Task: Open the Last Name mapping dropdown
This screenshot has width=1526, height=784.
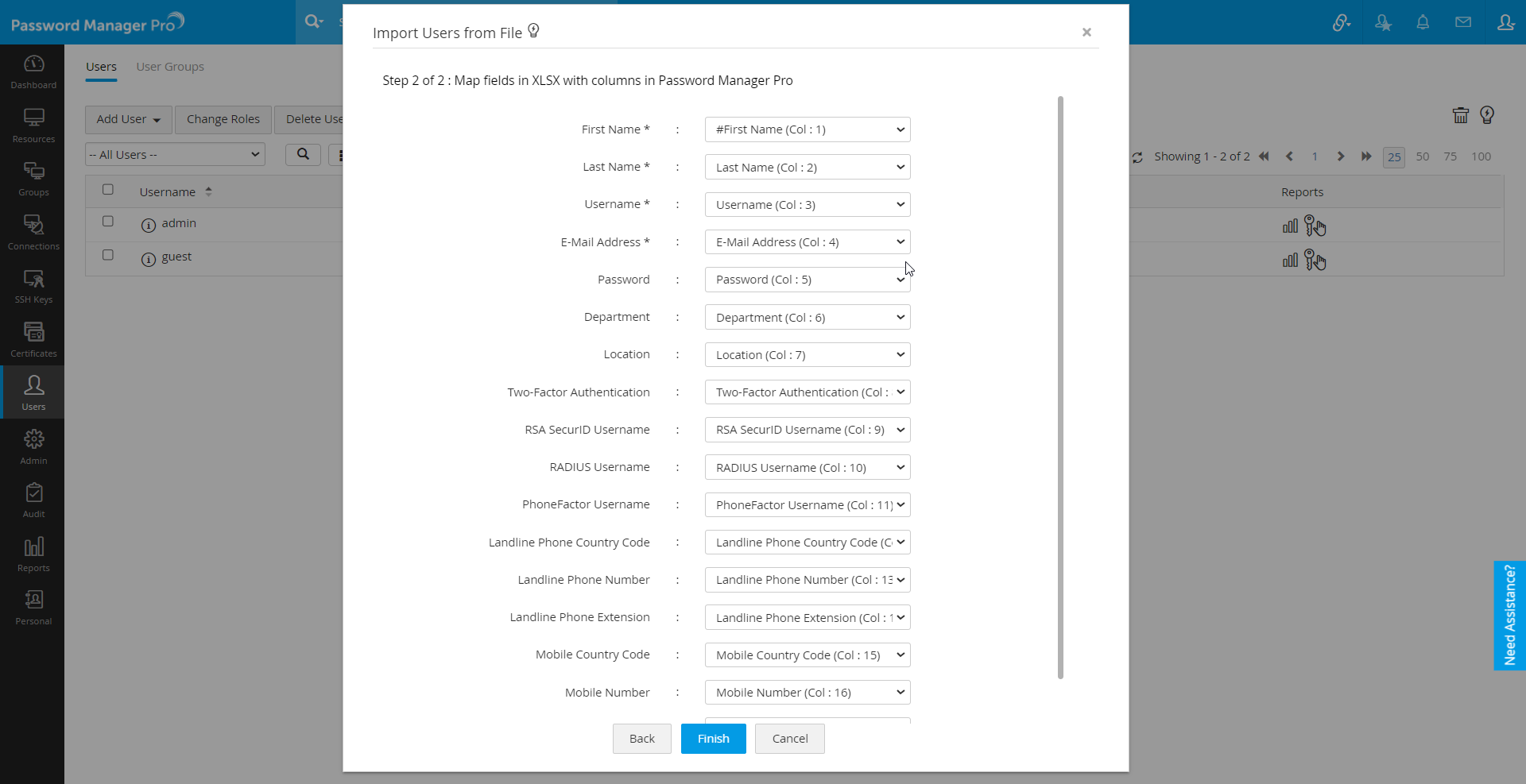Action: click(808, 167)
